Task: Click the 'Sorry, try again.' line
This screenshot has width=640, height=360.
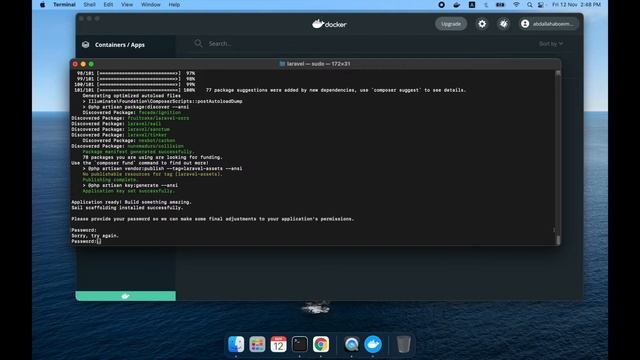Action: 95,236
